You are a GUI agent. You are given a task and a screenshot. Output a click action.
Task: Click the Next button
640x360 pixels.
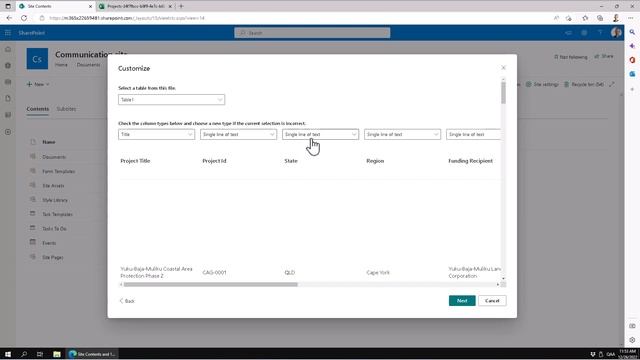pyautogui.click(x=462, y=301)
